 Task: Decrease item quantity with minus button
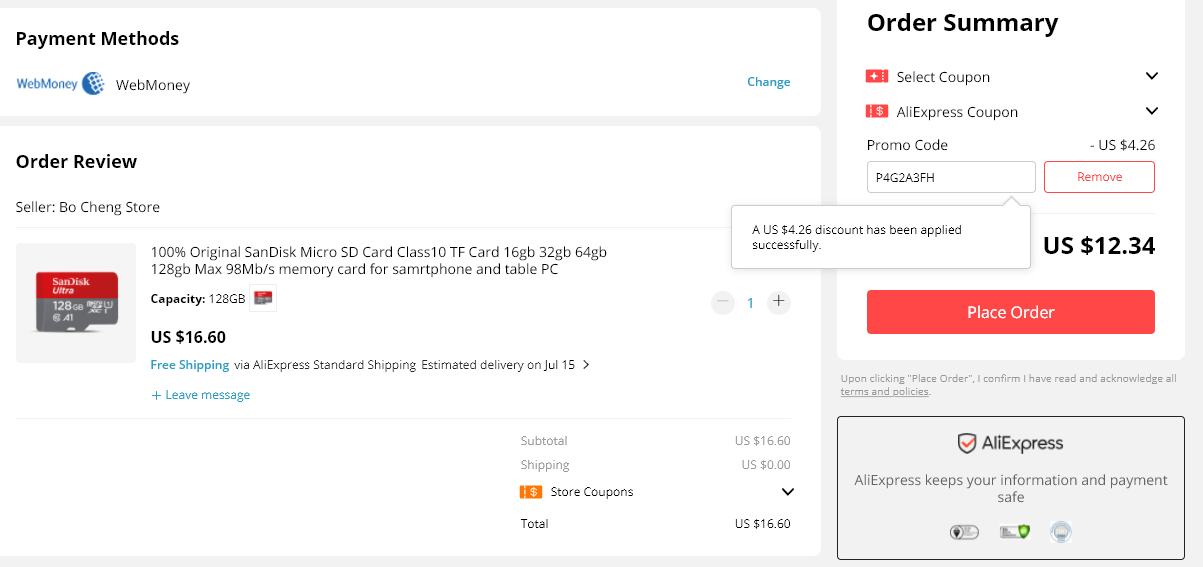pos(722,302)
